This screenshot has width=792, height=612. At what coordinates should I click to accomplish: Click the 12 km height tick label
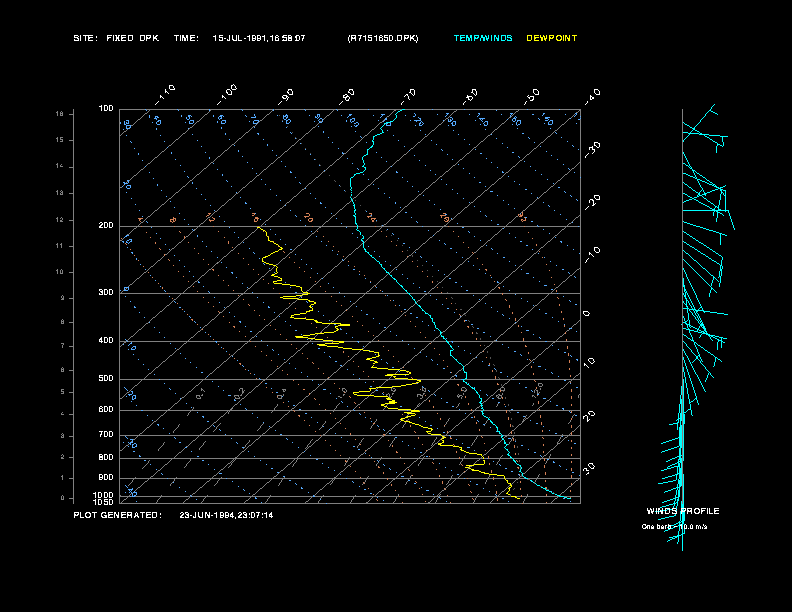[59, 219]
